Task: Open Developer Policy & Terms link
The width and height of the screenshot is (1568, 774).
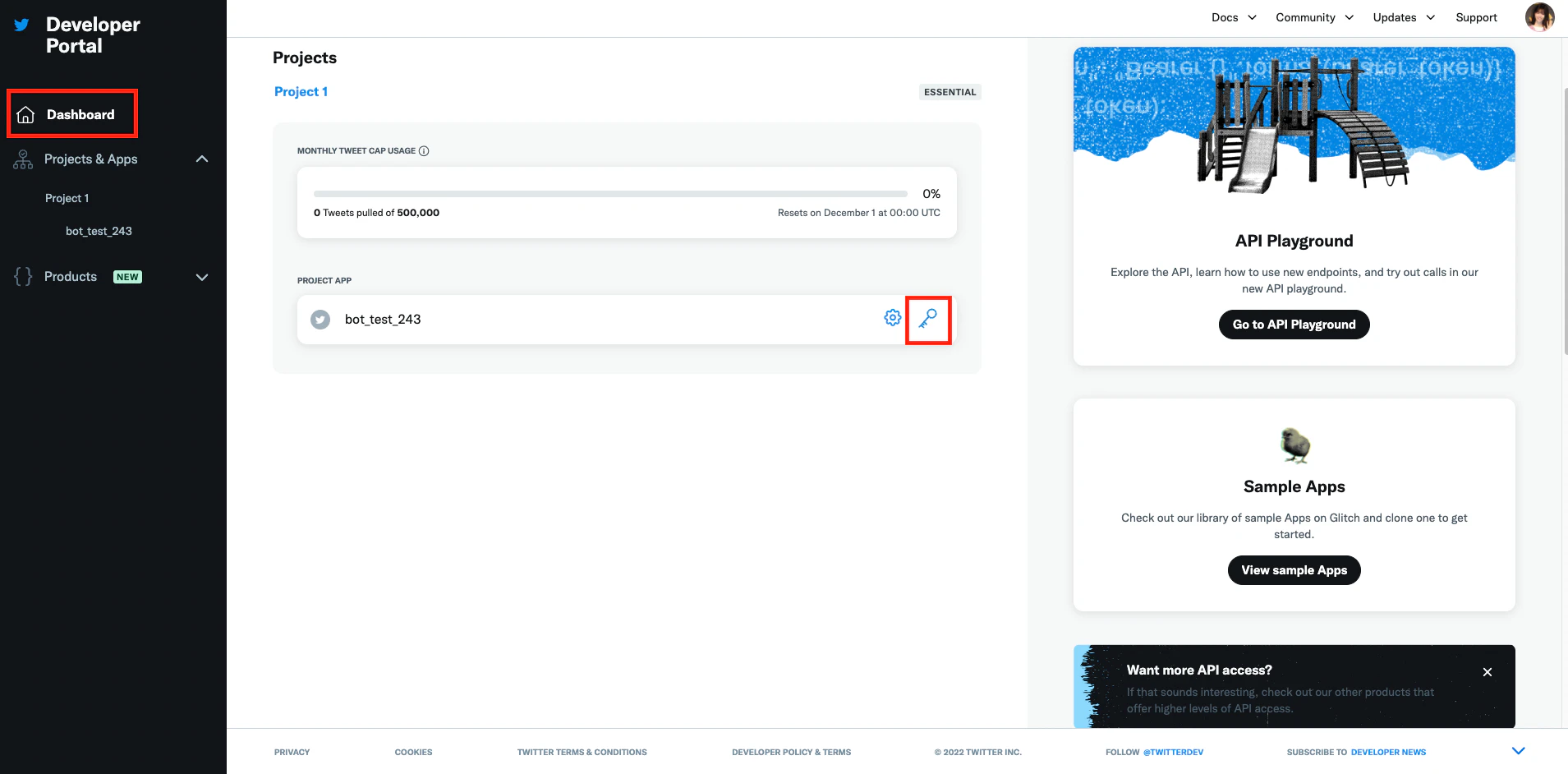Action: (x=791, y=753)
